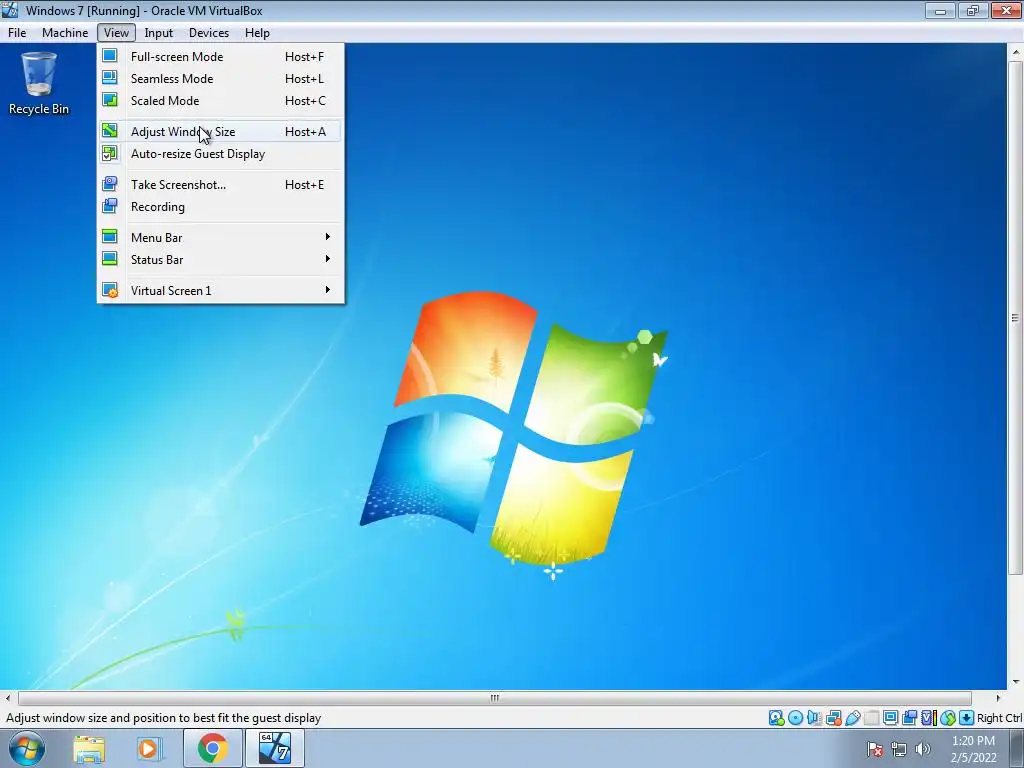The width and height of the screenshot is (1024, 768).
Task: Open the Devices menu
Action: pos(209,33)
